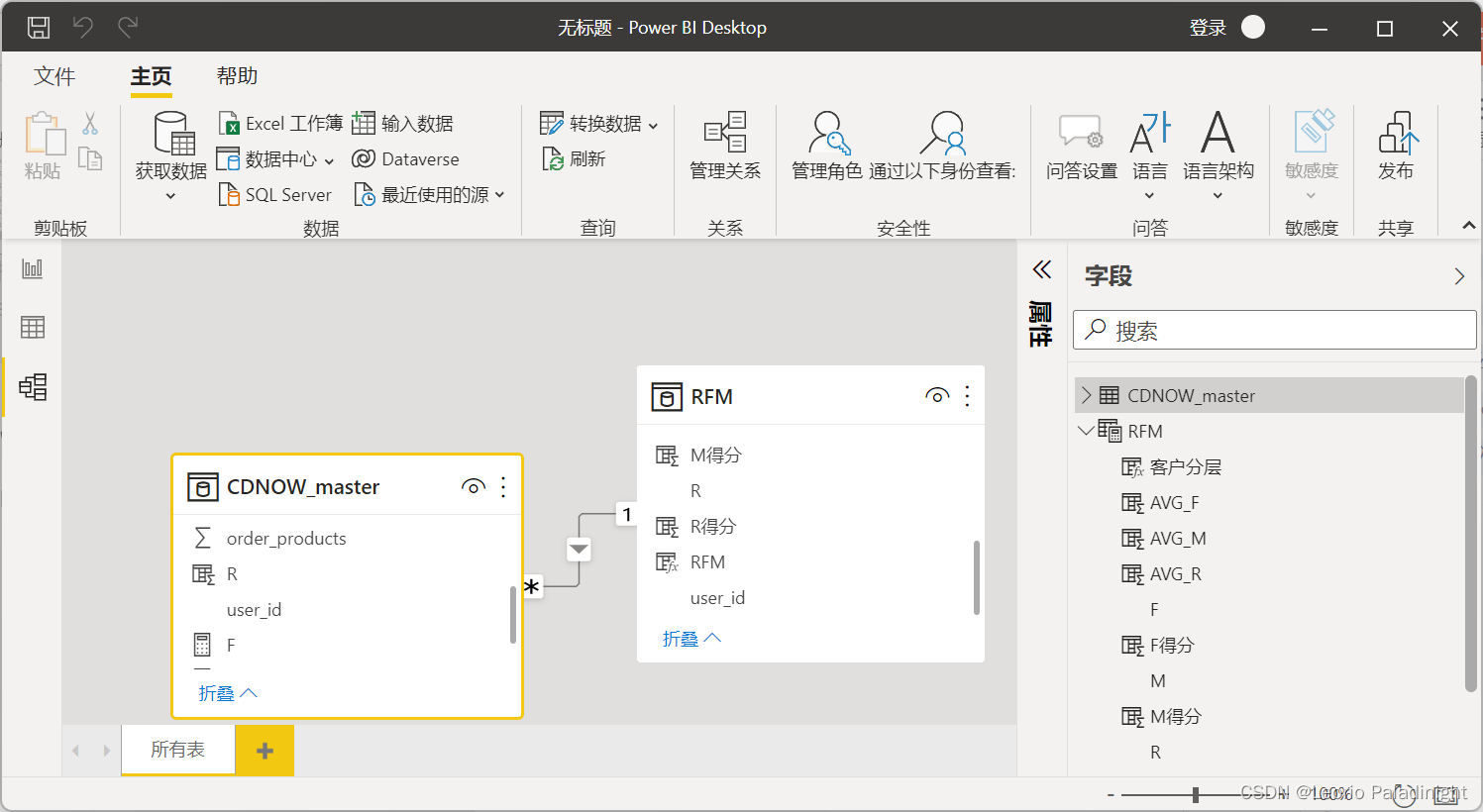
Task: Select R得分 field in RFM card
Action: point(713,526)
